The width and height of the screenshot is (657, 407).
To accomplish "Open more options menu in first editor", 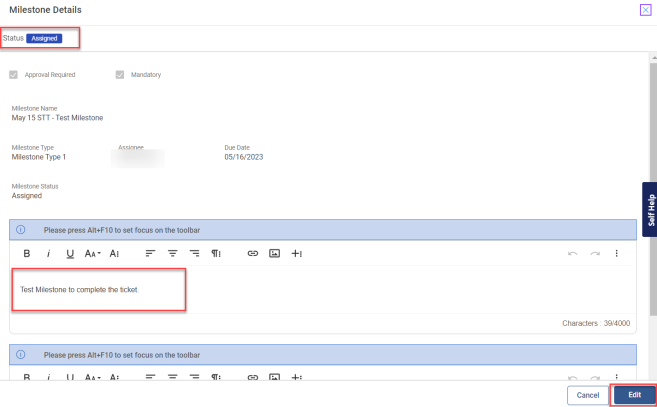I will 616,254.
